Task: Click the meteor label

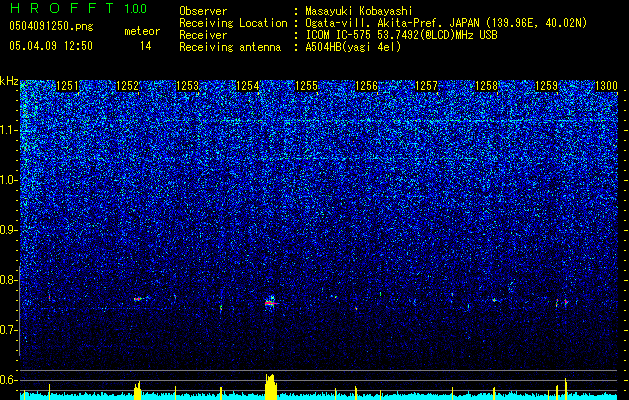Action: tap(142, 31)
